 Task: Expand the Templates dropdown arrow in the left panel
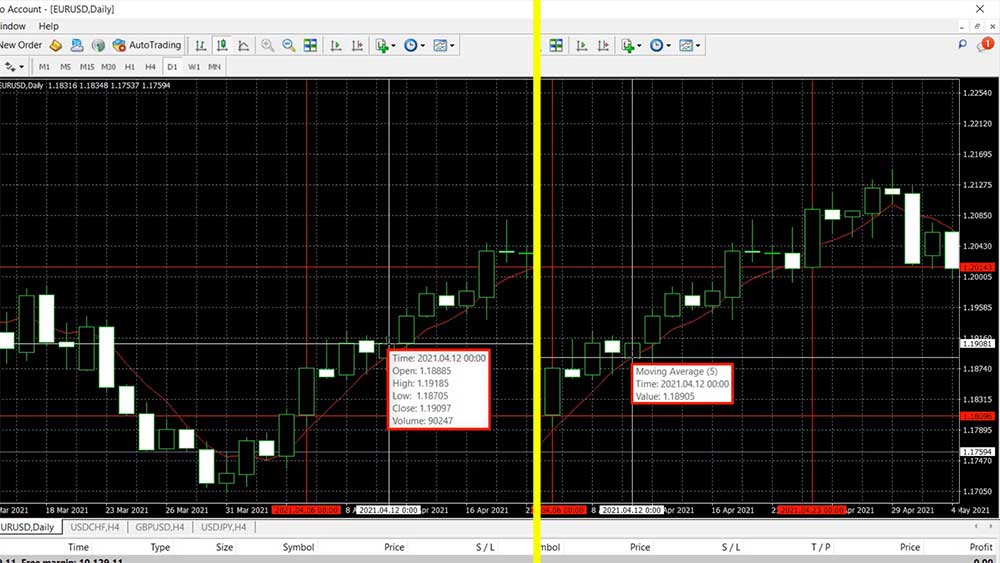[452, 46]
